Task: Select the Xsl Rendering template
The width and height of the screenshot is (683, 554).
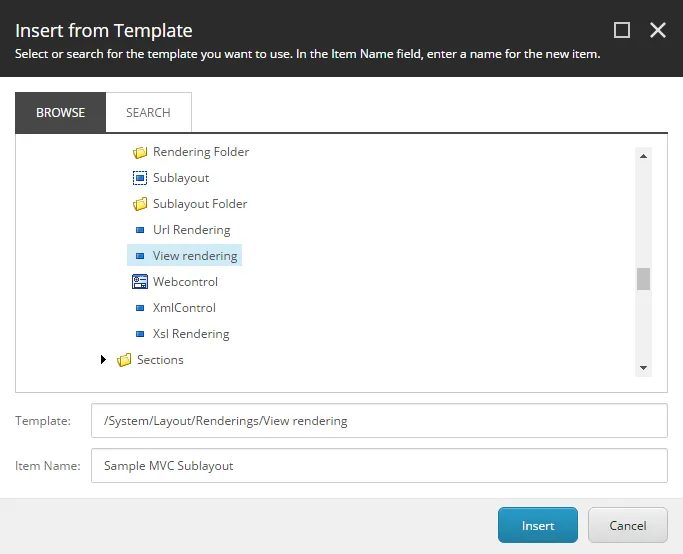Action: coord(191,334)
